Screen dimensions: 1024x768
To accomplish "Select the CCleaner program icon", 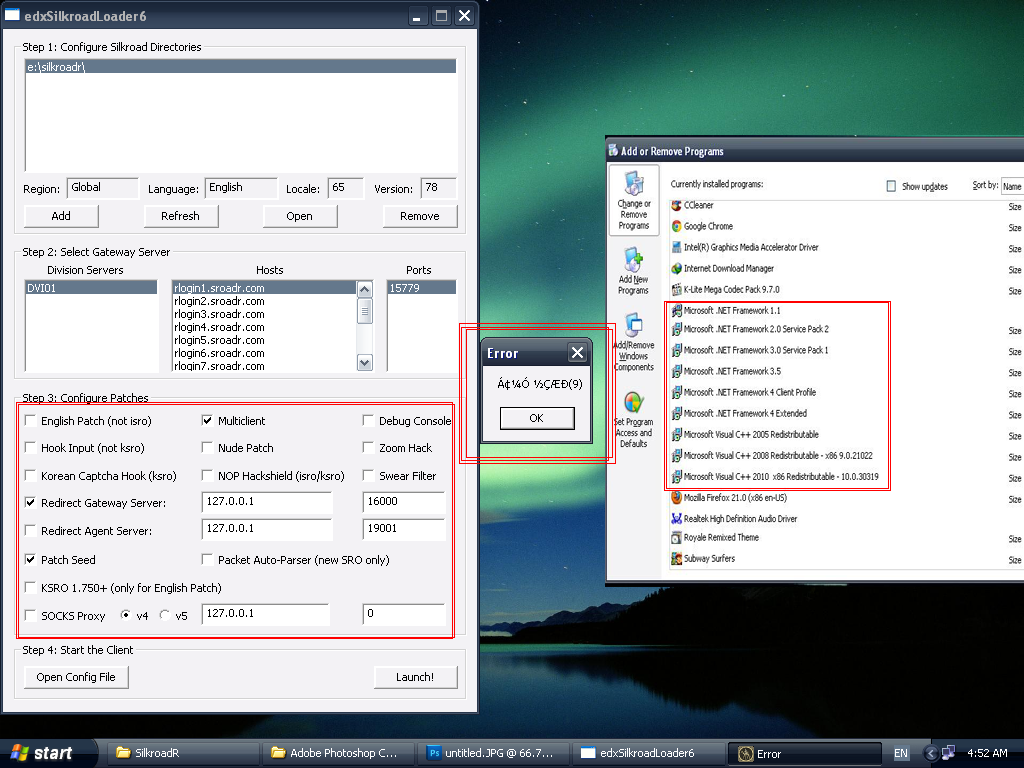I will (x=677, y=205).
